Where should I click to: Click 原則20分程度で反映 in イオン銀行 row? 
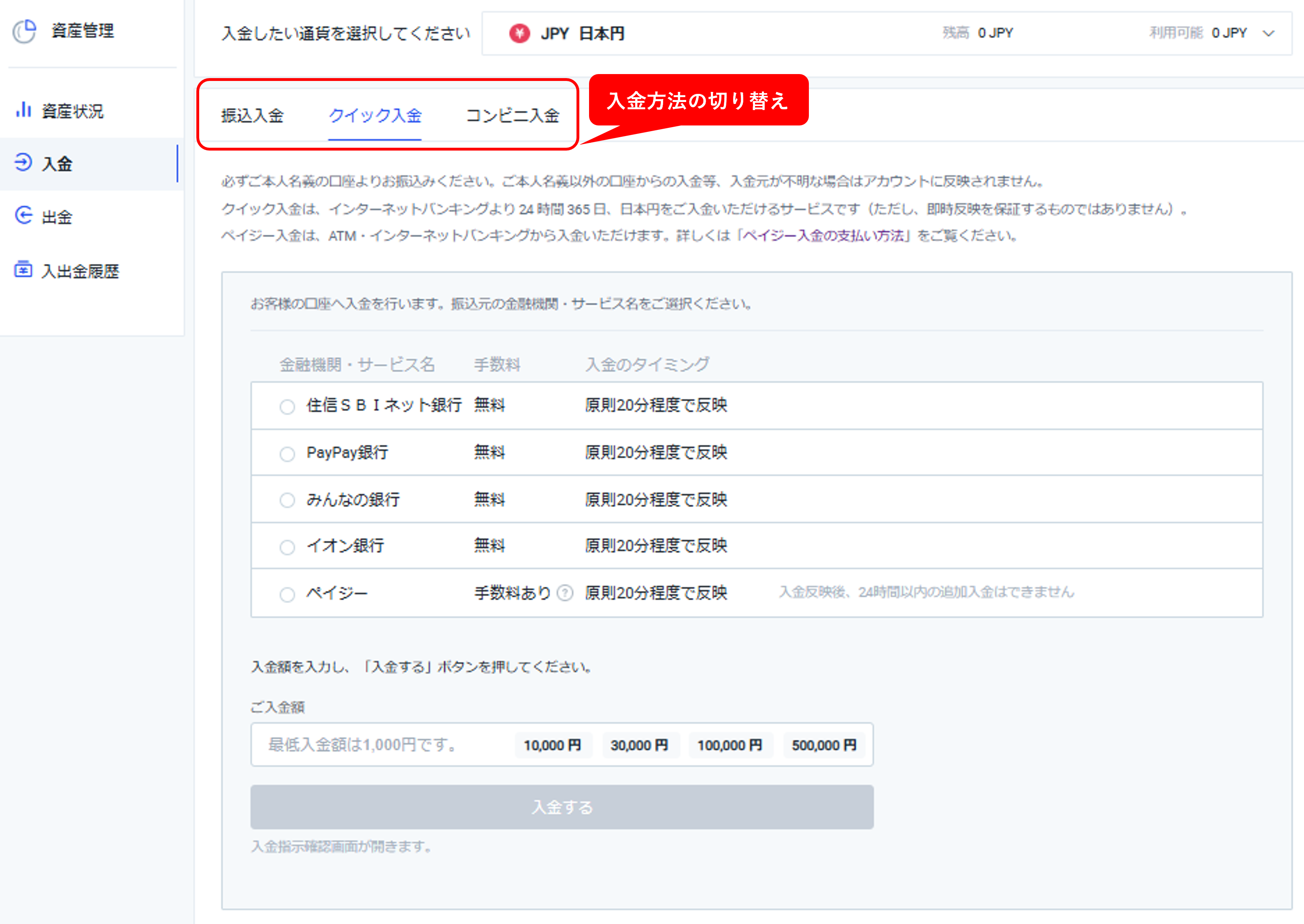click(x=656, y=546)
